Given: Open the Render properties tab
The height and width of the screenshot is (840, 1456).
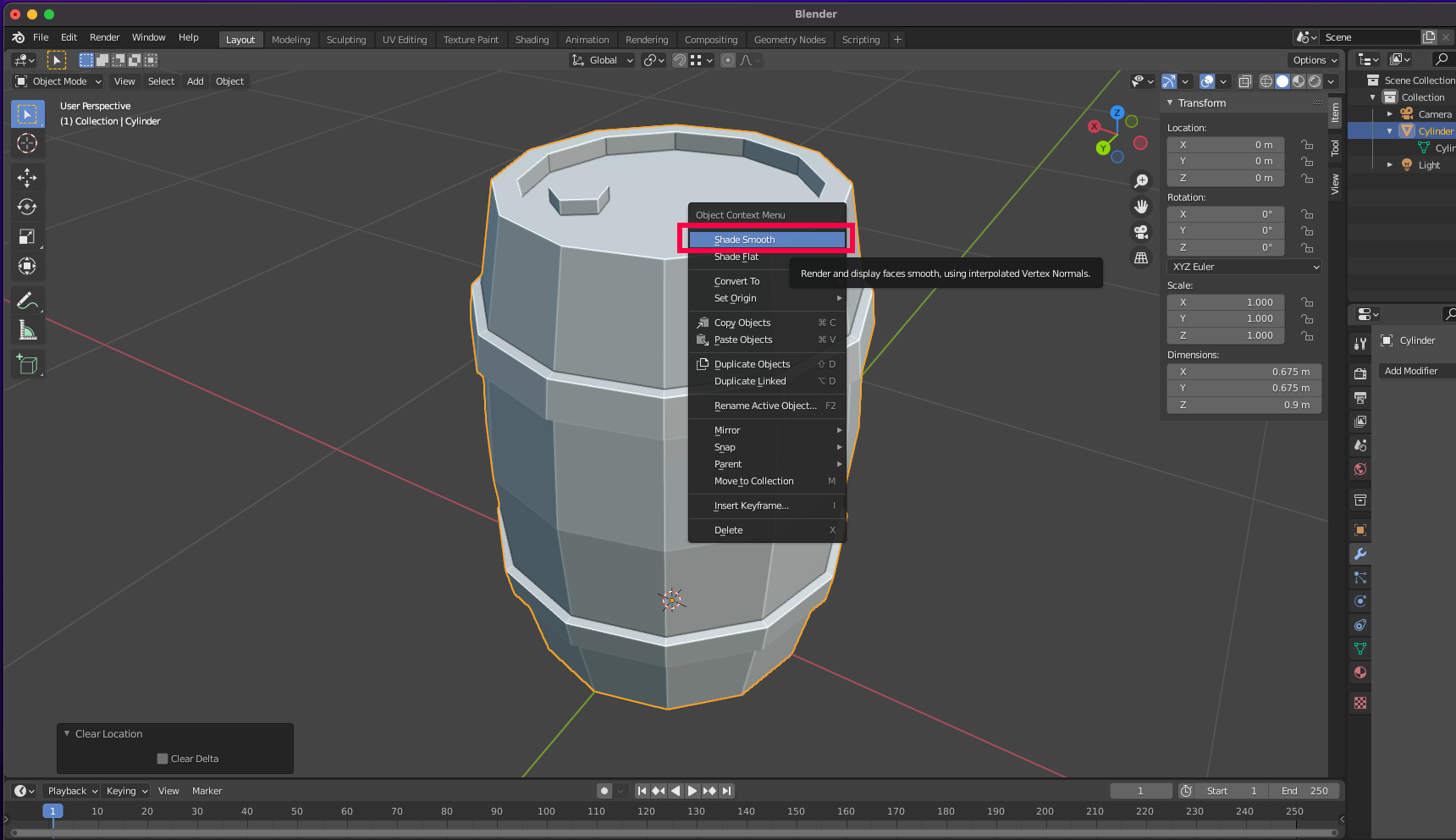Looking at the screenshot, I should pos(1360,373).
